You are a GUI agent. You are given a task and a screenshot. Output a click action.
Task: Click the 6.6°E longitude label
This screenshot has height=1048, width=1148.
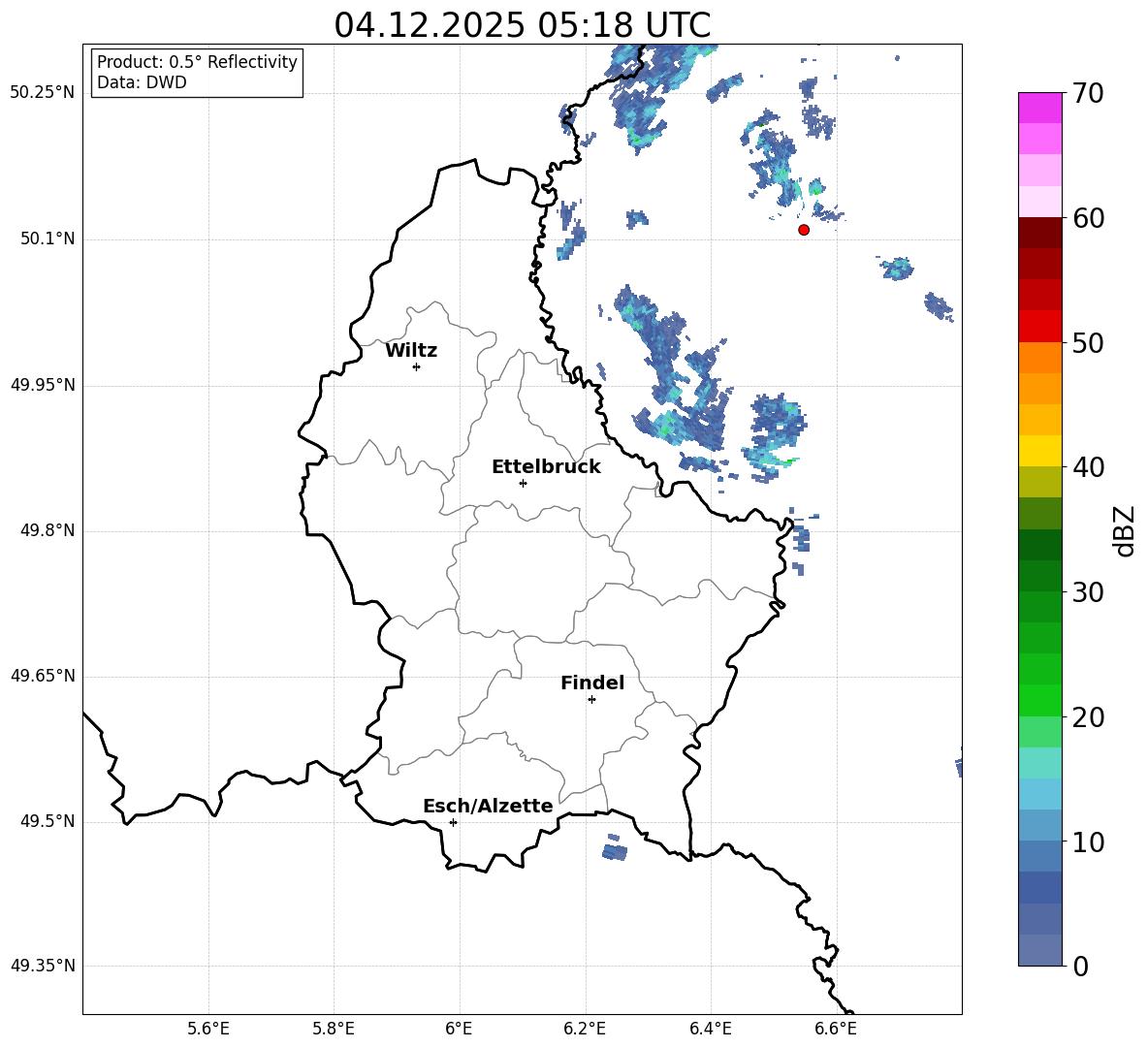[x=836, y=1029]
